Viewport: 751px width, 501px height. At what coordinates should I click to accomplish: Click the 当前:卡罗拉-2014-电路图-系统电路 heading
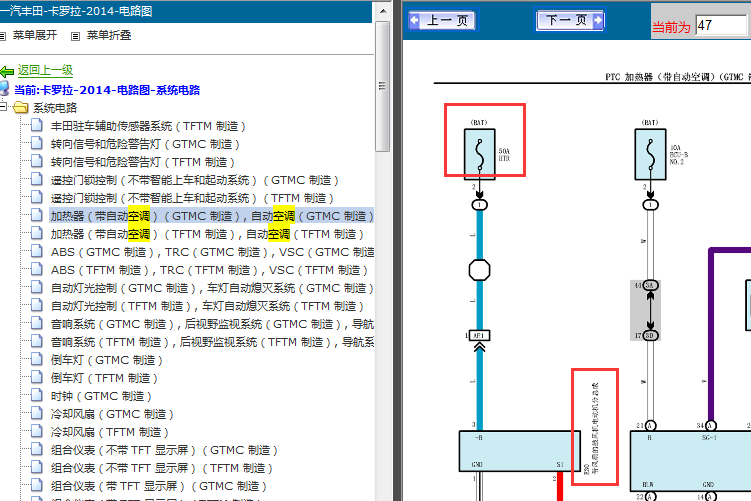107,90
